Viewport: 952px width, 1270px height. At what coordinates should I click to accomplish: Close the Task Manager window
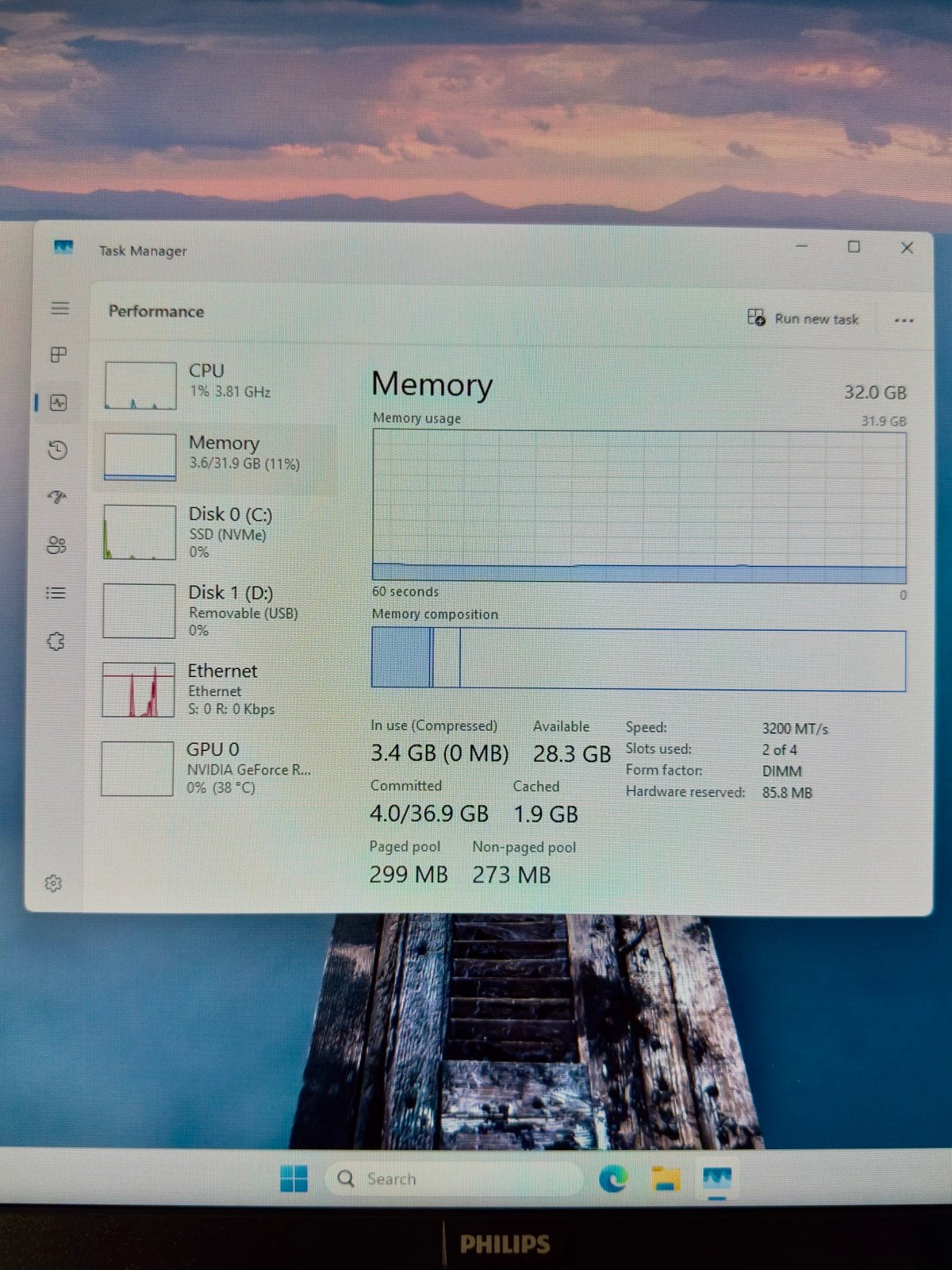tap(907, 248)
